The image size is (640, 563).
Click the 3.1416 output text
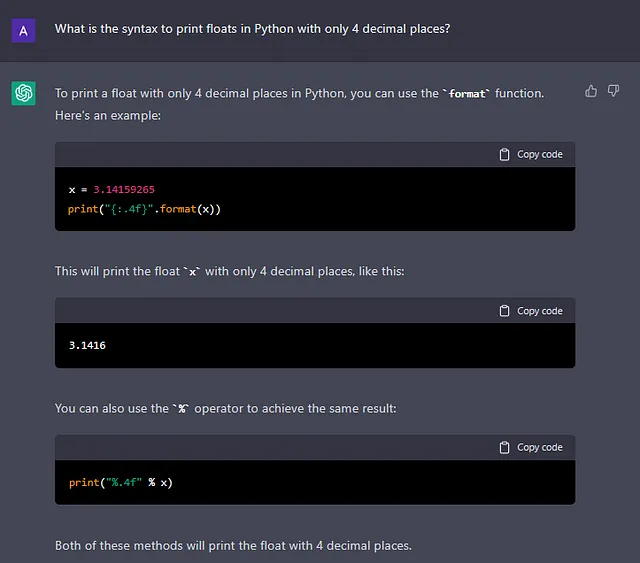87,345
